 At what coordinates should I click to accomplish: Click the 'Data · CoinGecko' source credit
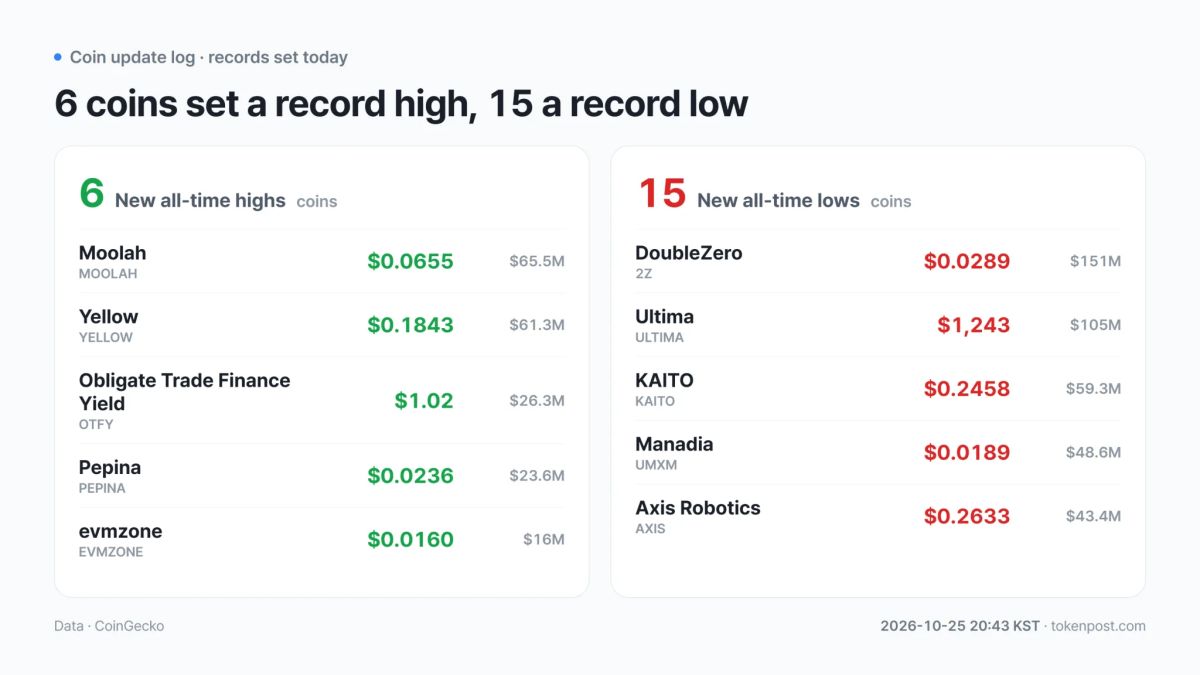coord(109,626)
